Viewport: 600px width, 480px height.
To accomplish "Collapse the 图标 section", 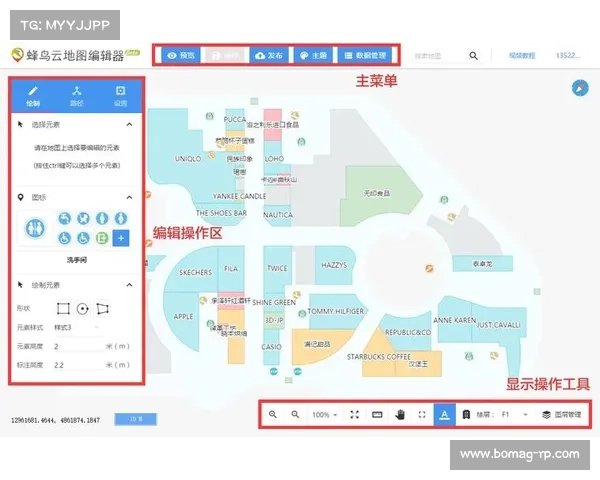I will [x=130, y=197].
